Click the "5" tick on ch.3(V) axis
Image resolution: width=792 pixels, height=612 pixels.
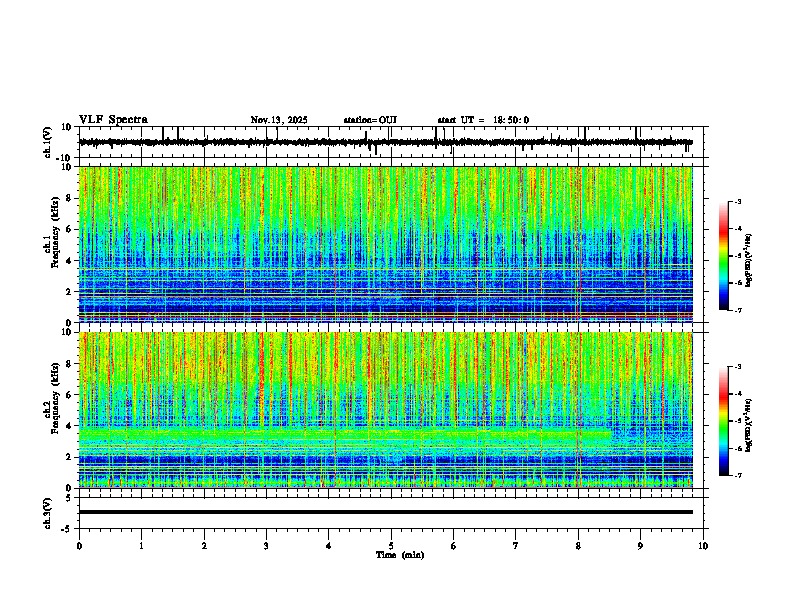pos(69,498)
